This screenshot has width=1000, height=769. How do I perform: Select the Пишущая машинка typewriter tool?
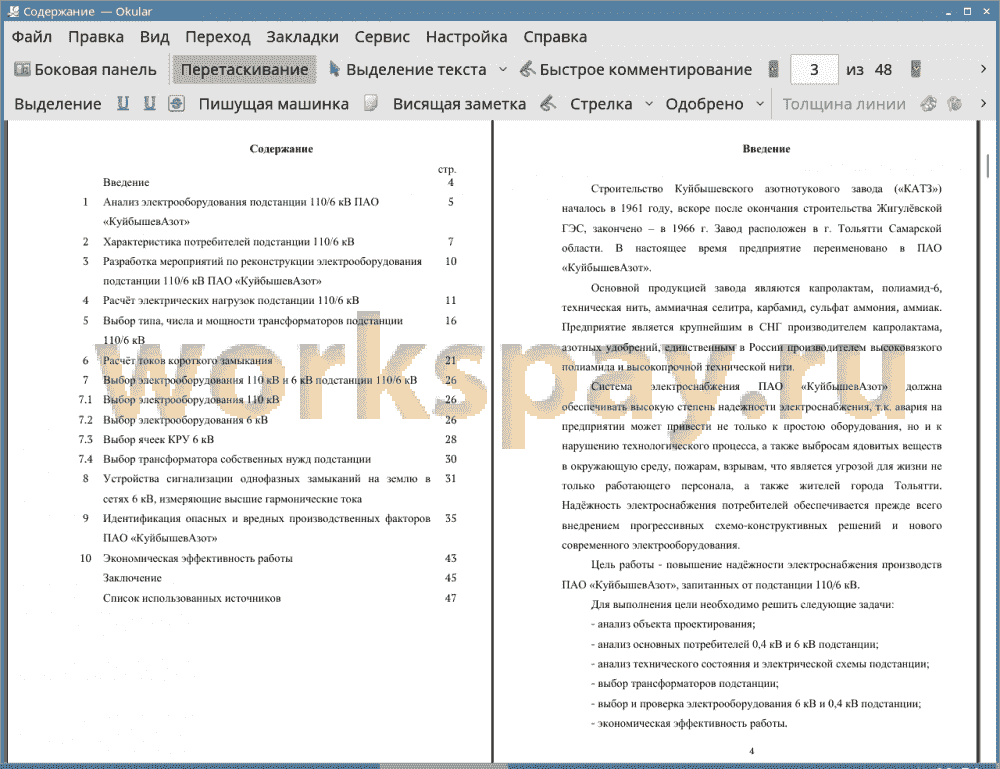pos(274,104)
